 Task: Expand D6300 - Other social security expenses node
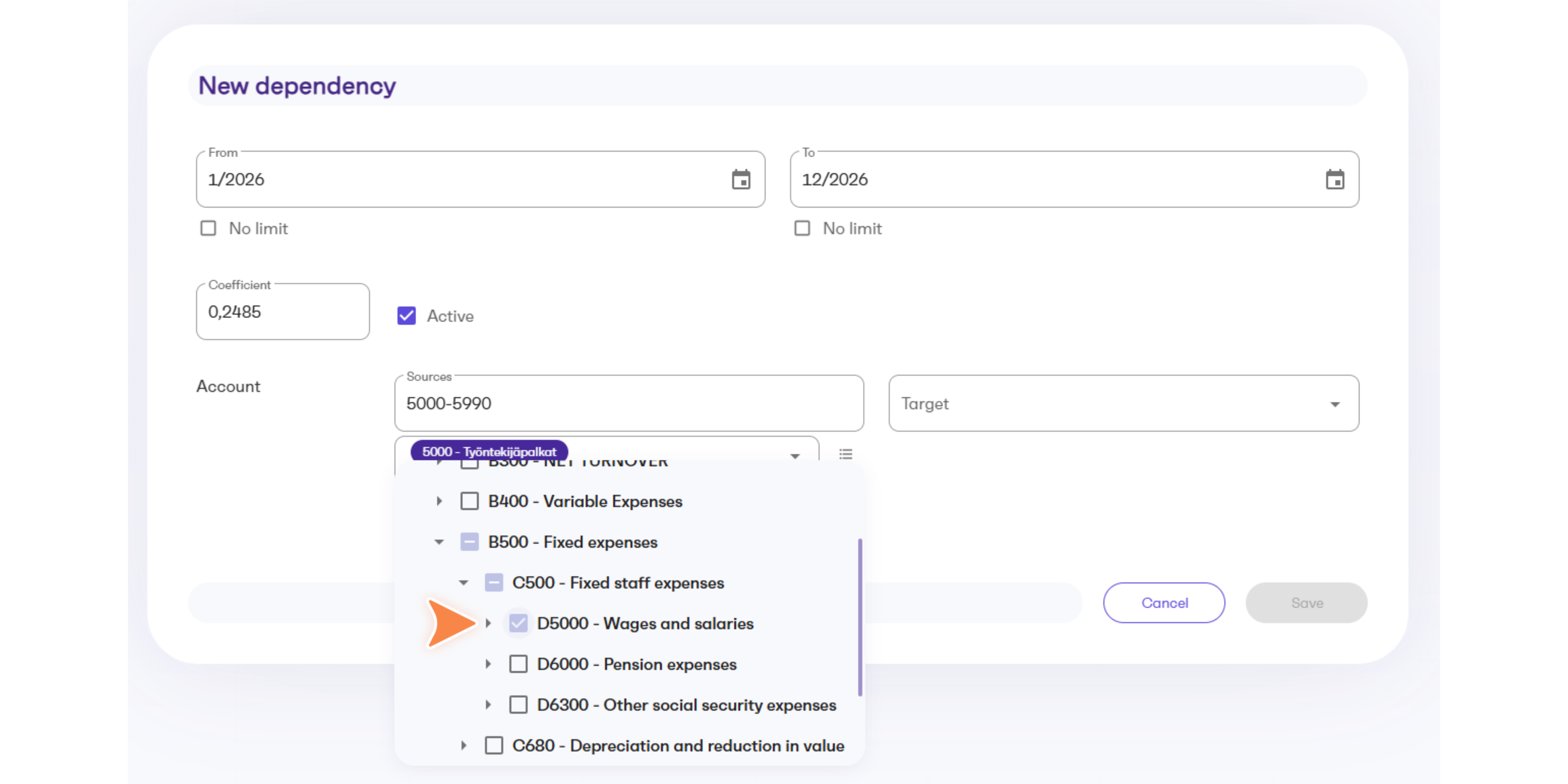click(488, 705)
